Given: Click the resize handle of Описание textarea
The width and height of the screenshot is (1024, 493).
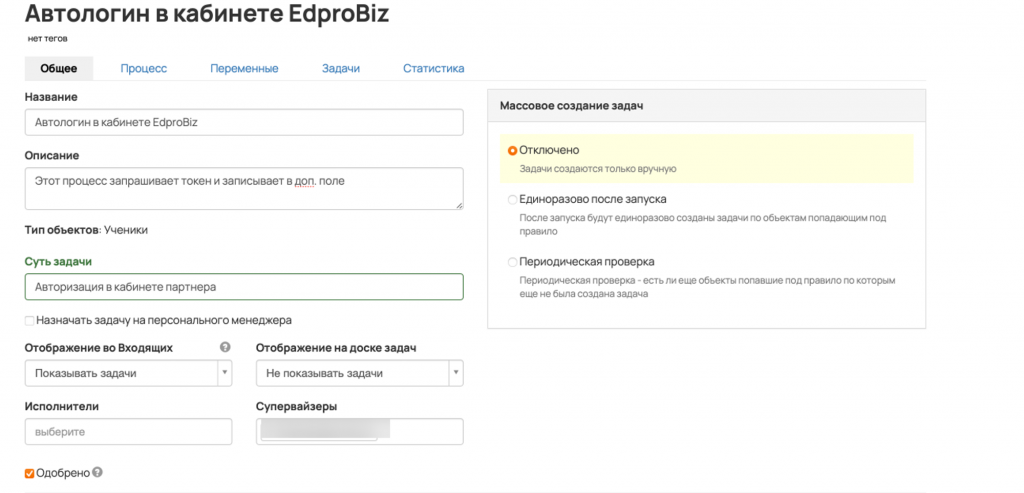Looking at the screenshot, I should click(459, 205).
